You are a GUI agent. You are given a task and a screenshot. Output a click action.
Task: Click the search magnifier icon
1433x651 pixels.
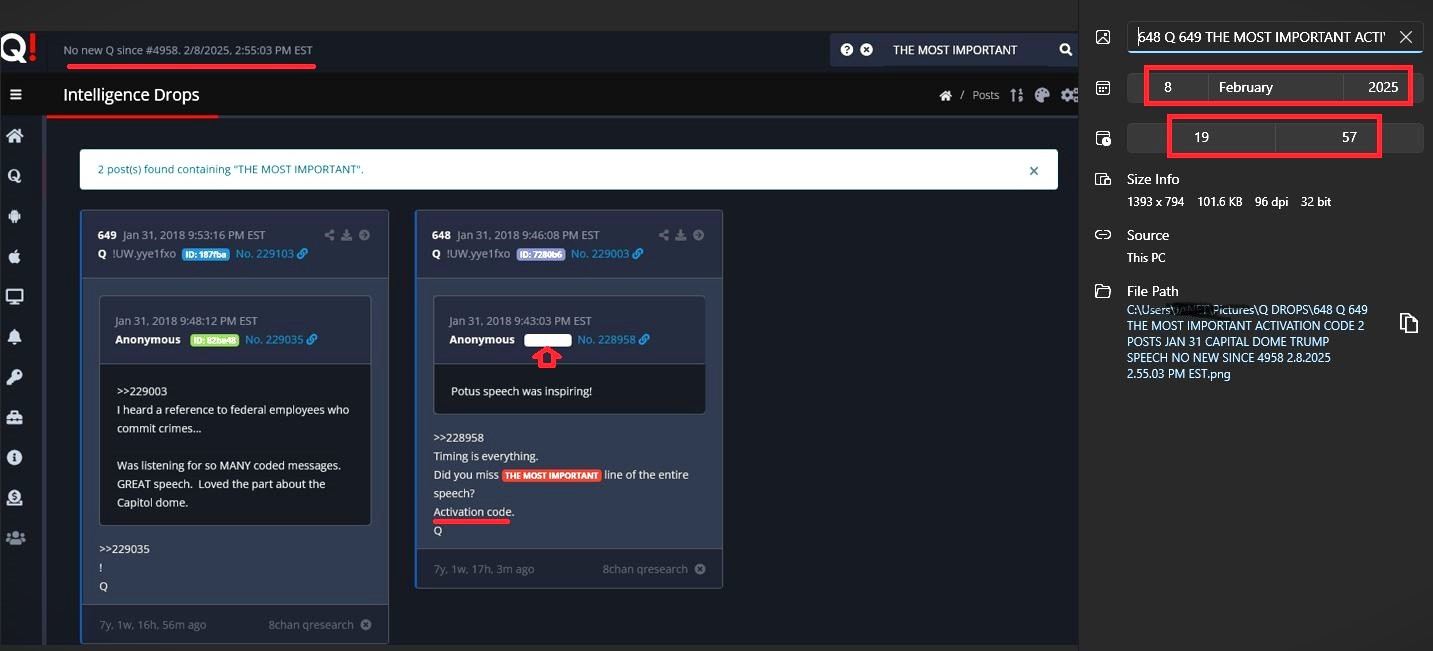click(1065, 50)
